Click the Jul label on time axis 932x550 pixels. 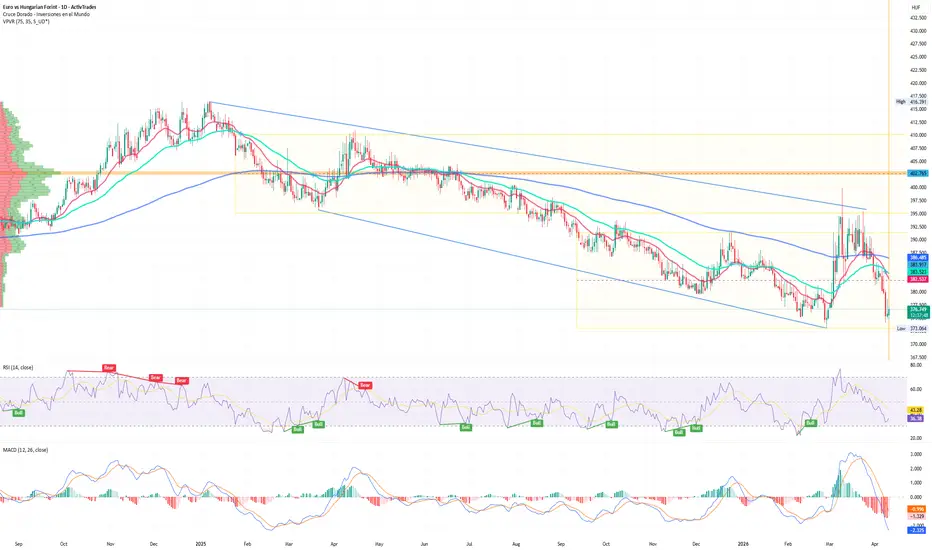click(x=469, y=544)
